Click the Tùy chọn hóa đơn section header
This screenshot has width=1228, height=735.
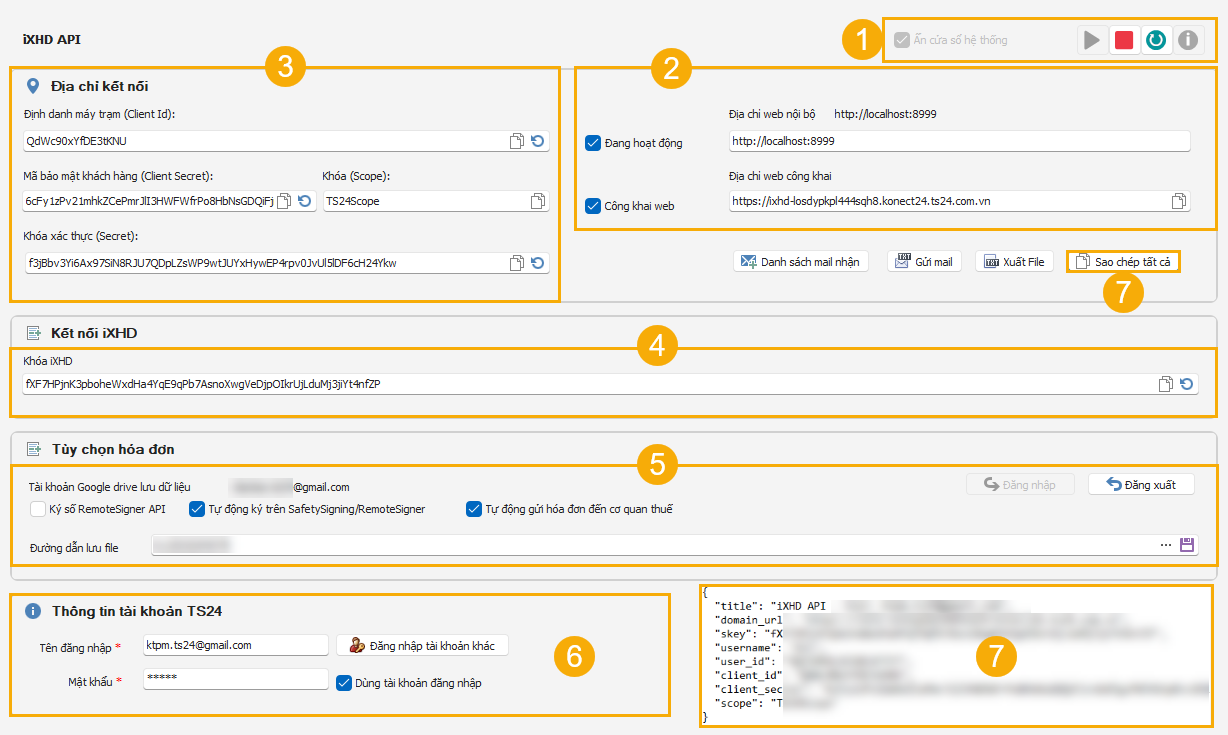pos(113,449)
